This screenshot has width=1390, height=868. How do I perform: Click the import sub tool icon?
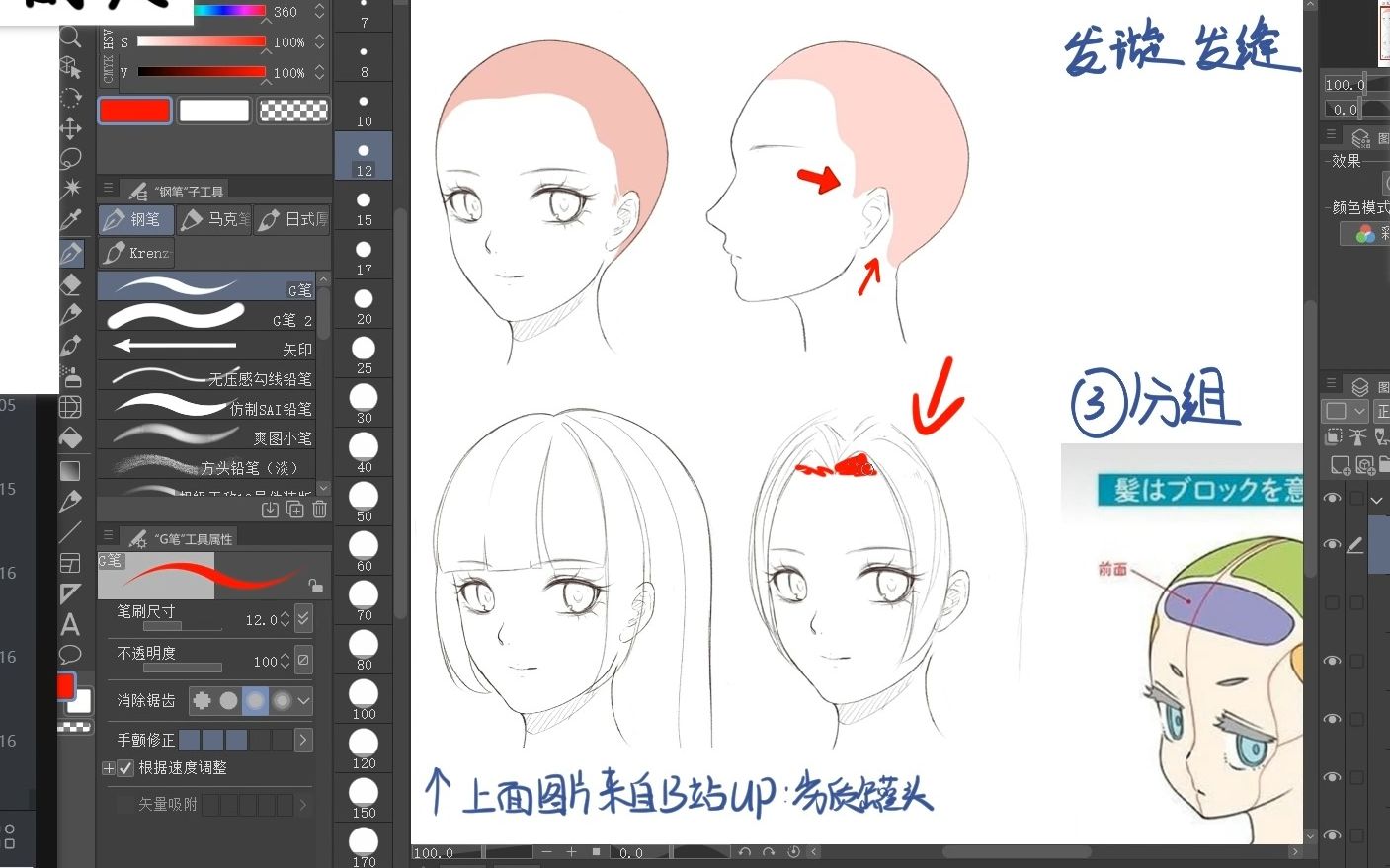point(270,509)
